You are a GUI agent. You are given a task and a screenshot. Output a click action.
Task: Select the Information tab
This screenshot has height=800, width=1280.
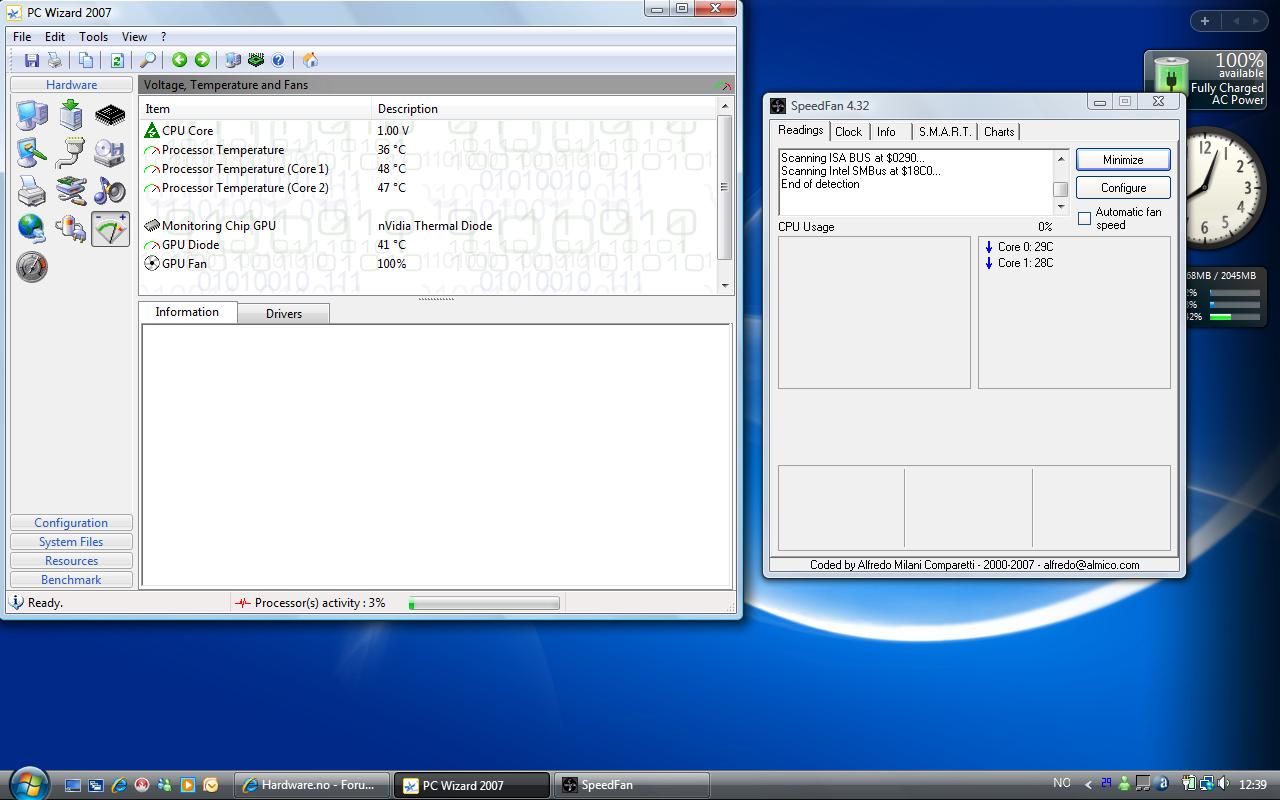click(187, 312)
